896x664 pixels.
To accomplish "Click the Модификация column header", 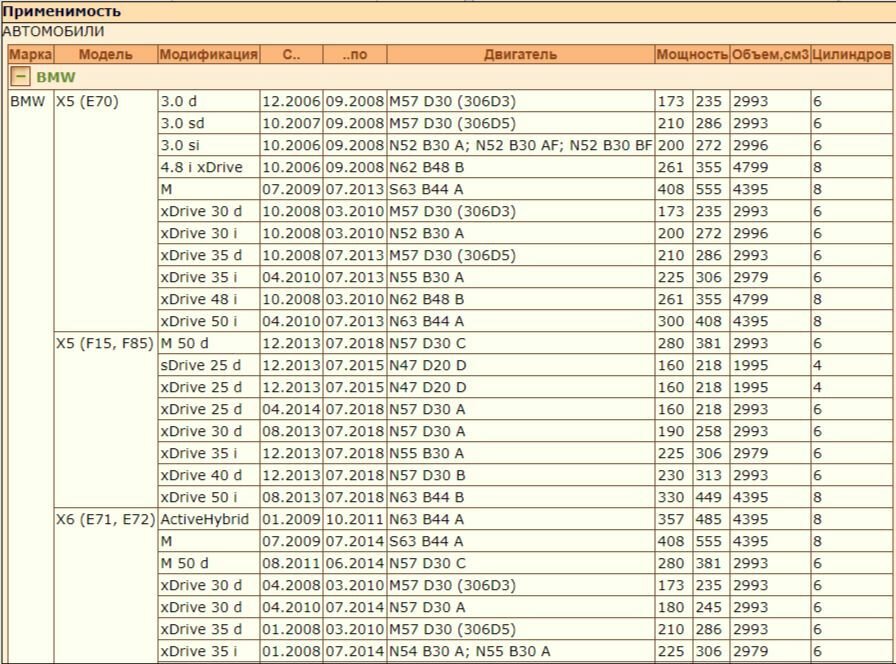I will coord(209,55).
